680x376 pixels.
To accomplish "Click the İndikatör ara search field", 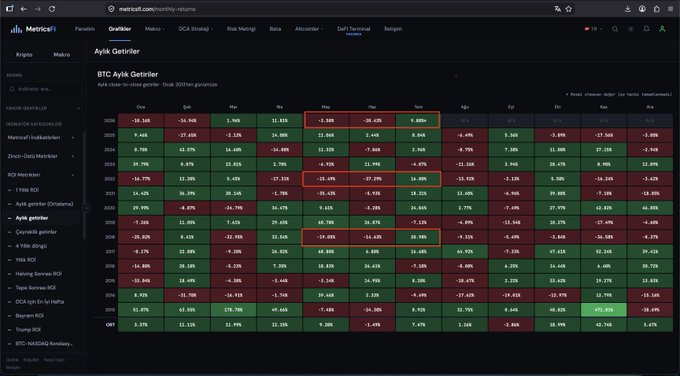I will coord(42,89).
